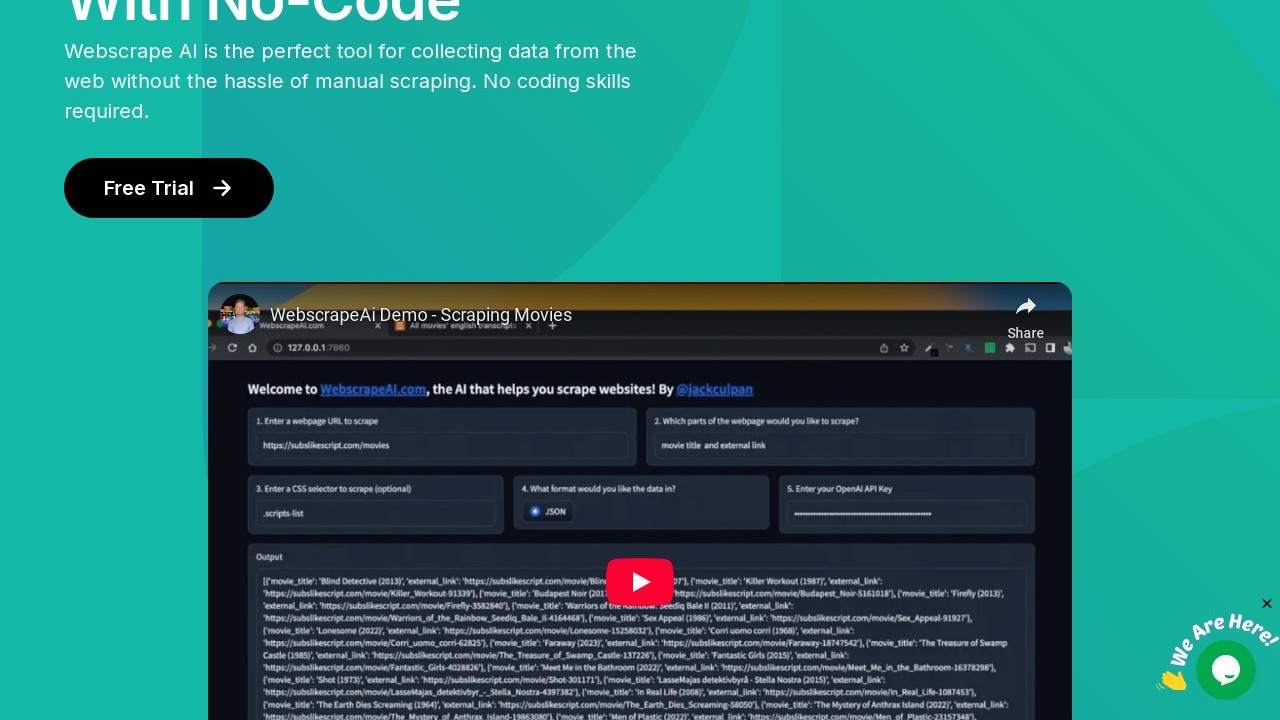The height and width of the screenshot is (720, 1280).
Task: Click the Free Trial button
Action: 169,188
